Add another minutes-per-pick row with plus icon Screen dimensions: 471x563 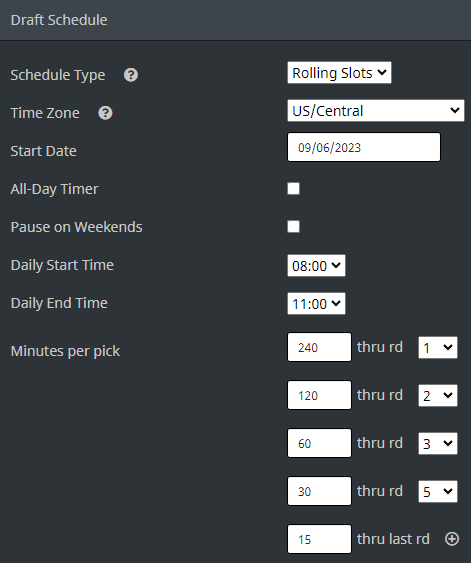[452, 539]
